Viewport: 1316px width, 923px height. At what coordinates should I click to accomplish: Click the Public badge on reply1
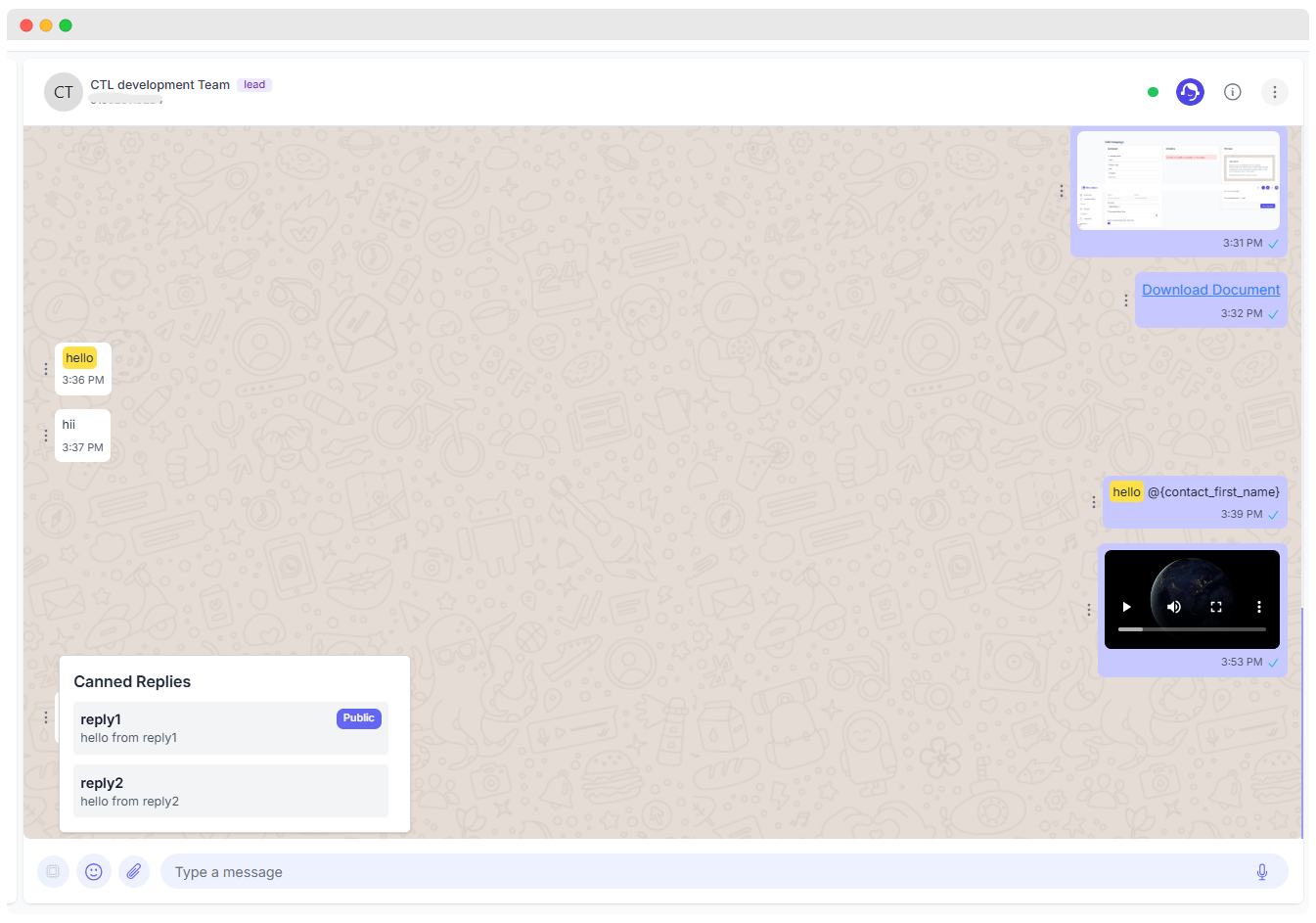point(358,717)
